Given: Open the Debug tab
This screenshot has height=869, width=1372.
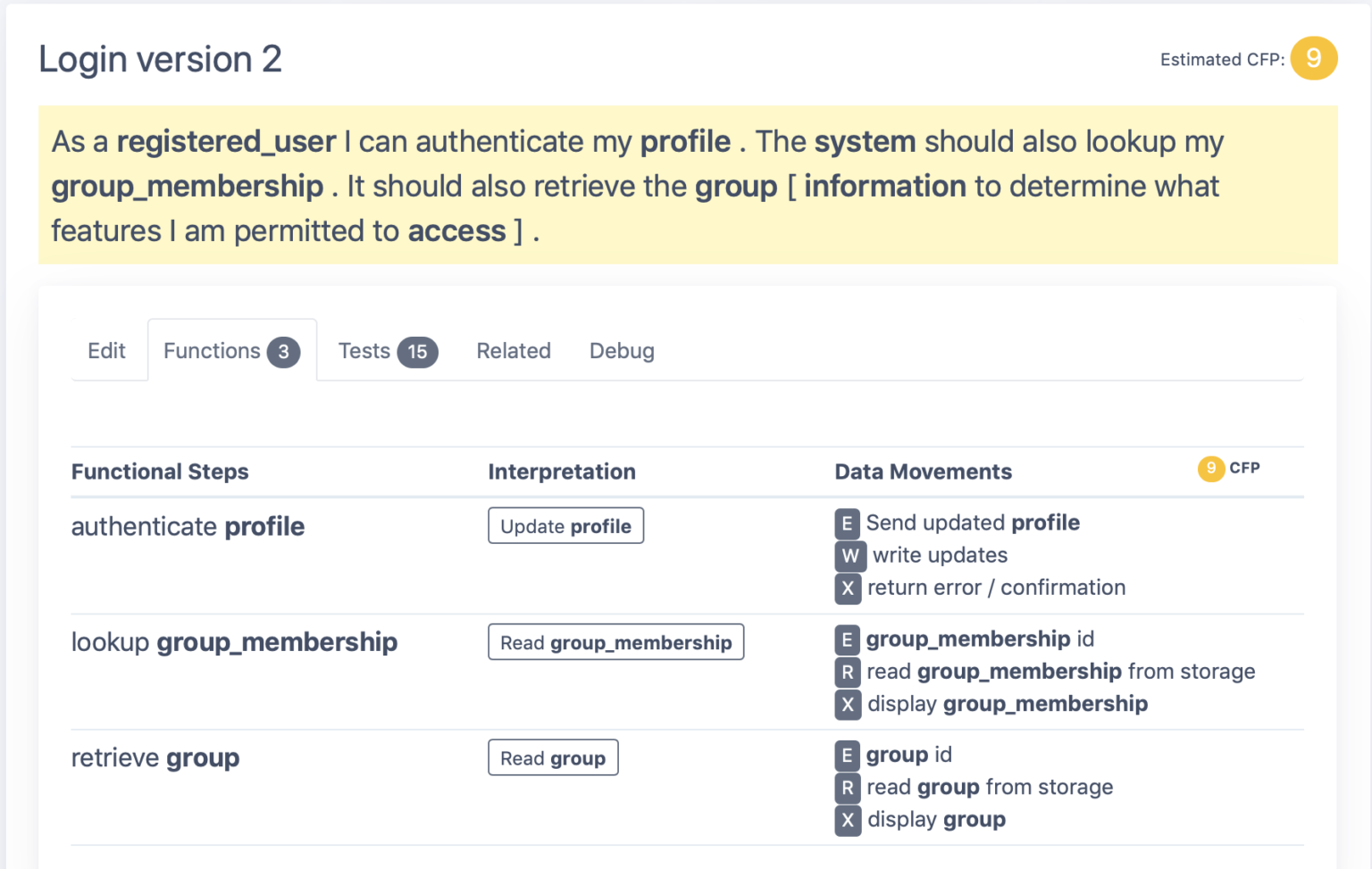Looking at the screenshot, I should click(622, 350).
